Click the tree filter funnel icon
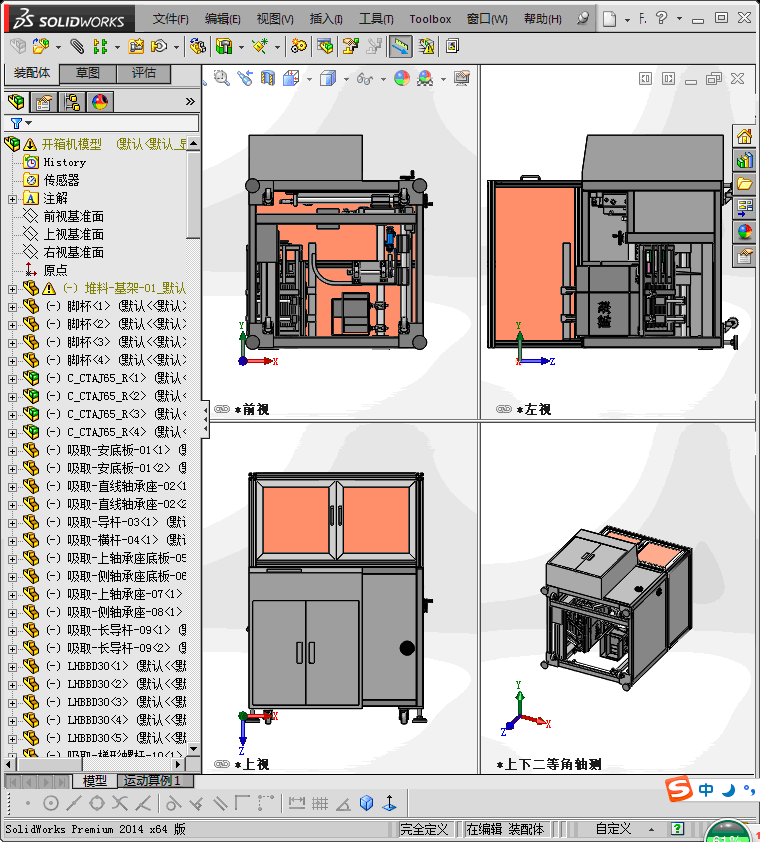This screenshot has width=760, height=842. [16, 124]
